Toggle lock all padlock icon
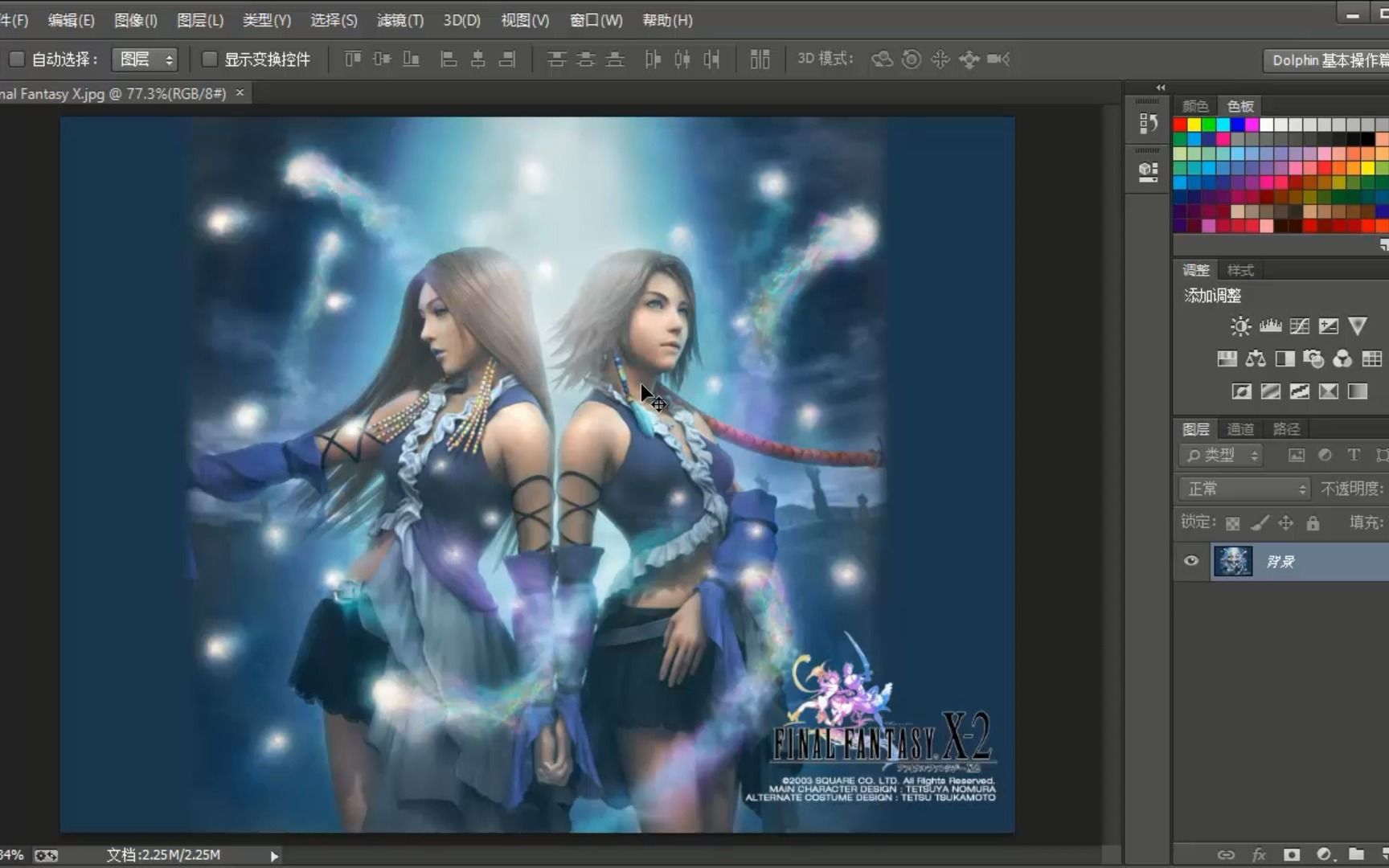1389x868 pixels. tap(1313, 523)
